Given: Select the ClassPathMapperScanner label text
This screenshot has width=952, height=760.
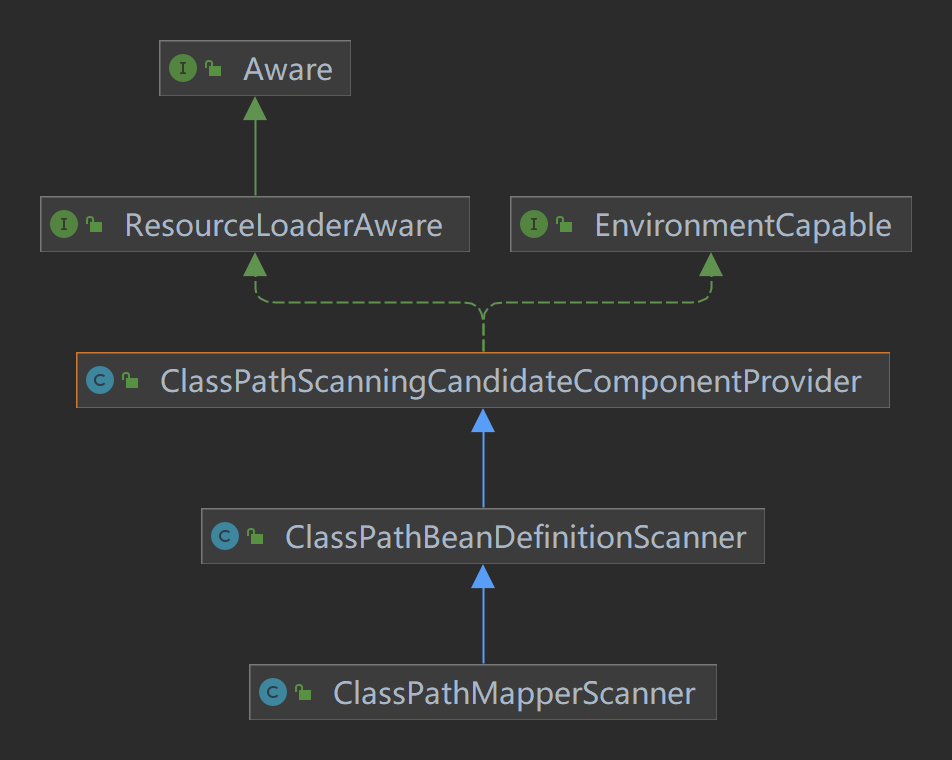Looking at the screenshot, I should 514,693.
